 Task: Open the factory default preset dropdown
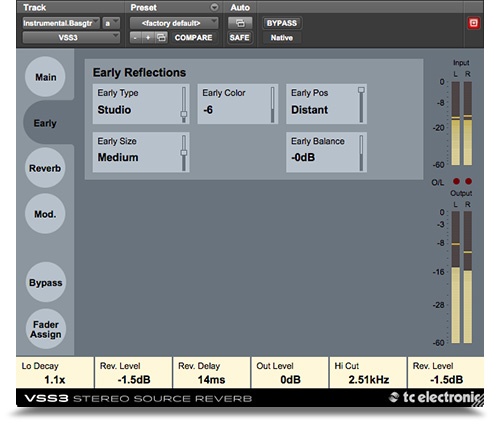pyautogui.click(x=174, y=23)
